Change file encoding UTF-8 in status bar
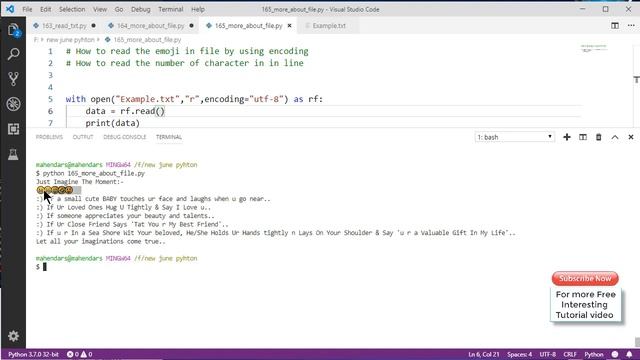The width and height of the screenshot is (640, 360). (548, 354)
